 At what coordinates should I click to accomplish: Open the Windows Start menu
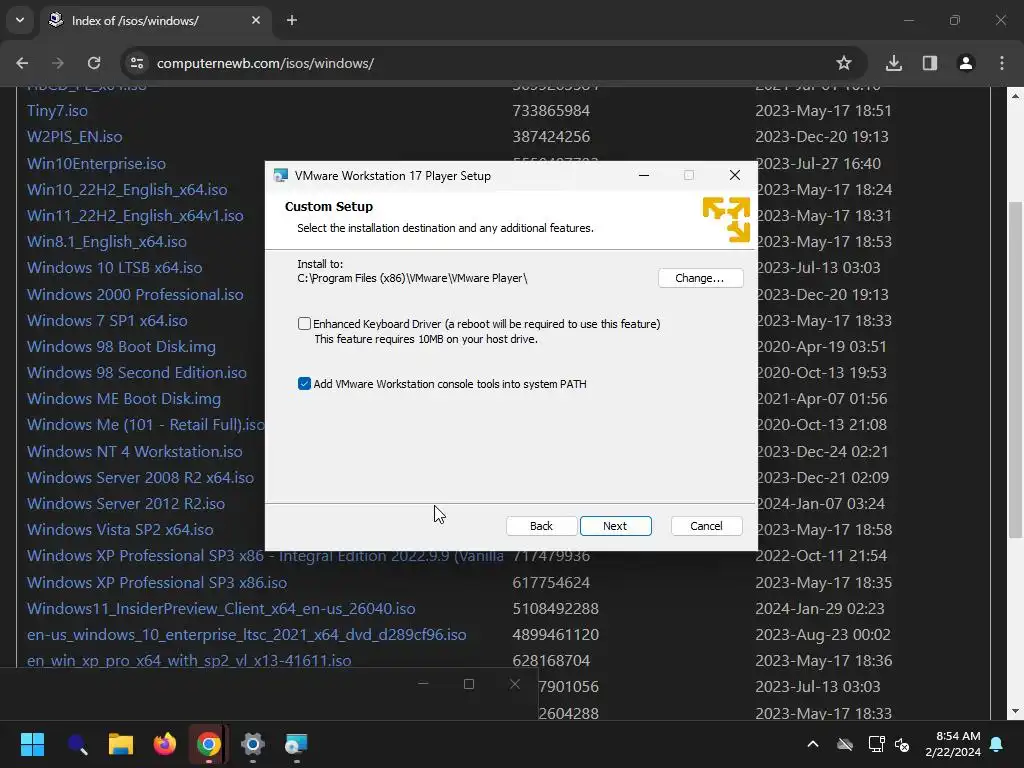32,744
